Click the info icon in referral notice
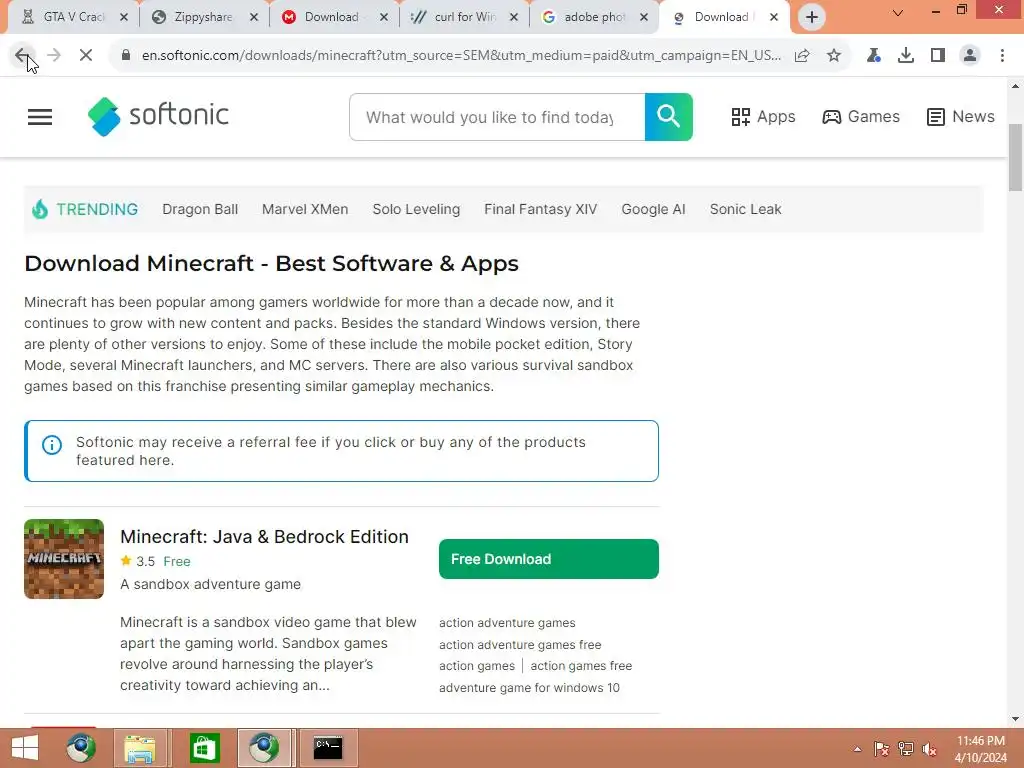 coord(52,445)
